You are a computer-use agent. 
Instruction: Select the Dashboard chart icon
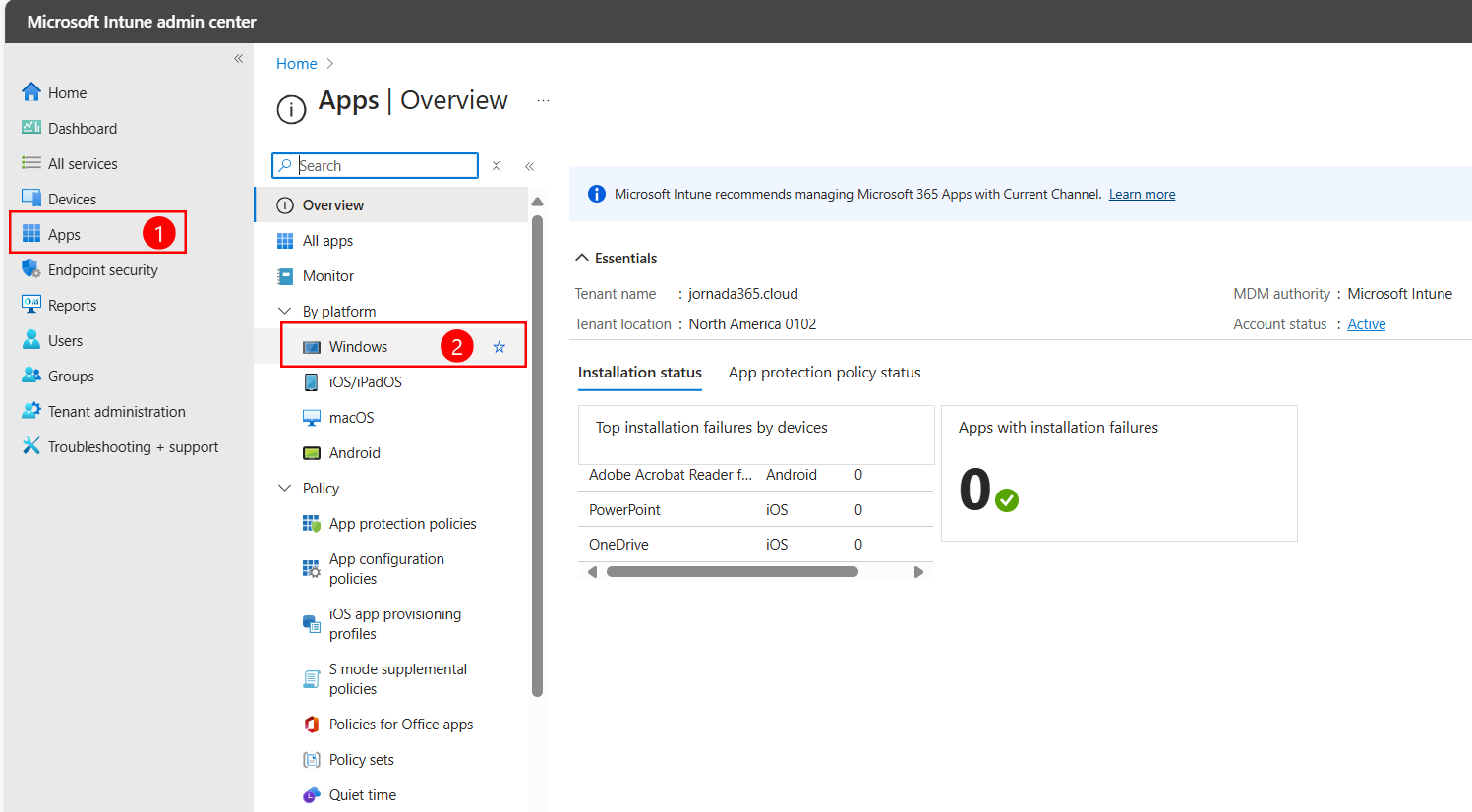point(31,128)
